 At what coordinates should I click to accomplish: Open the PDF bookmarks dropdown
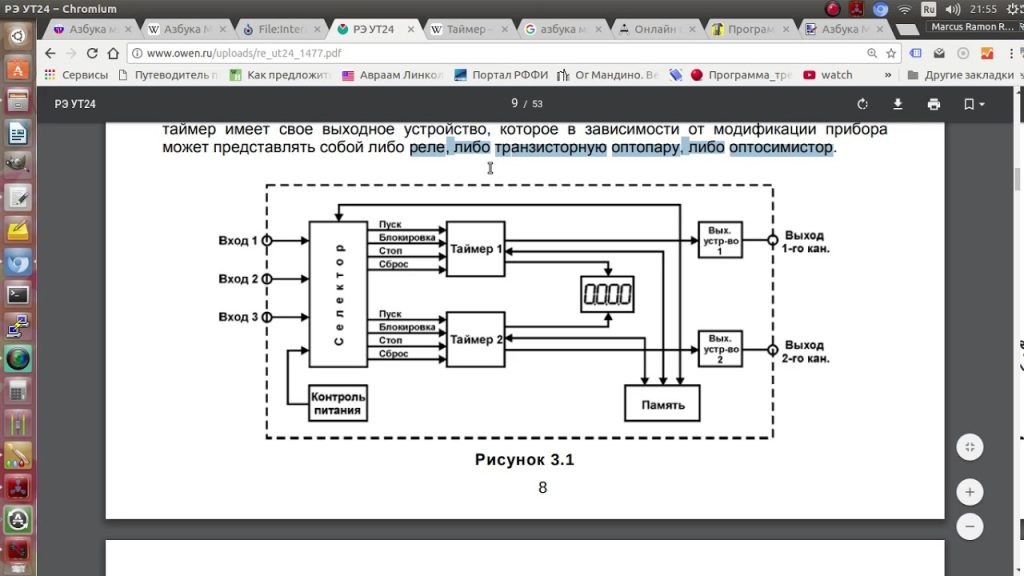[974, 104]
